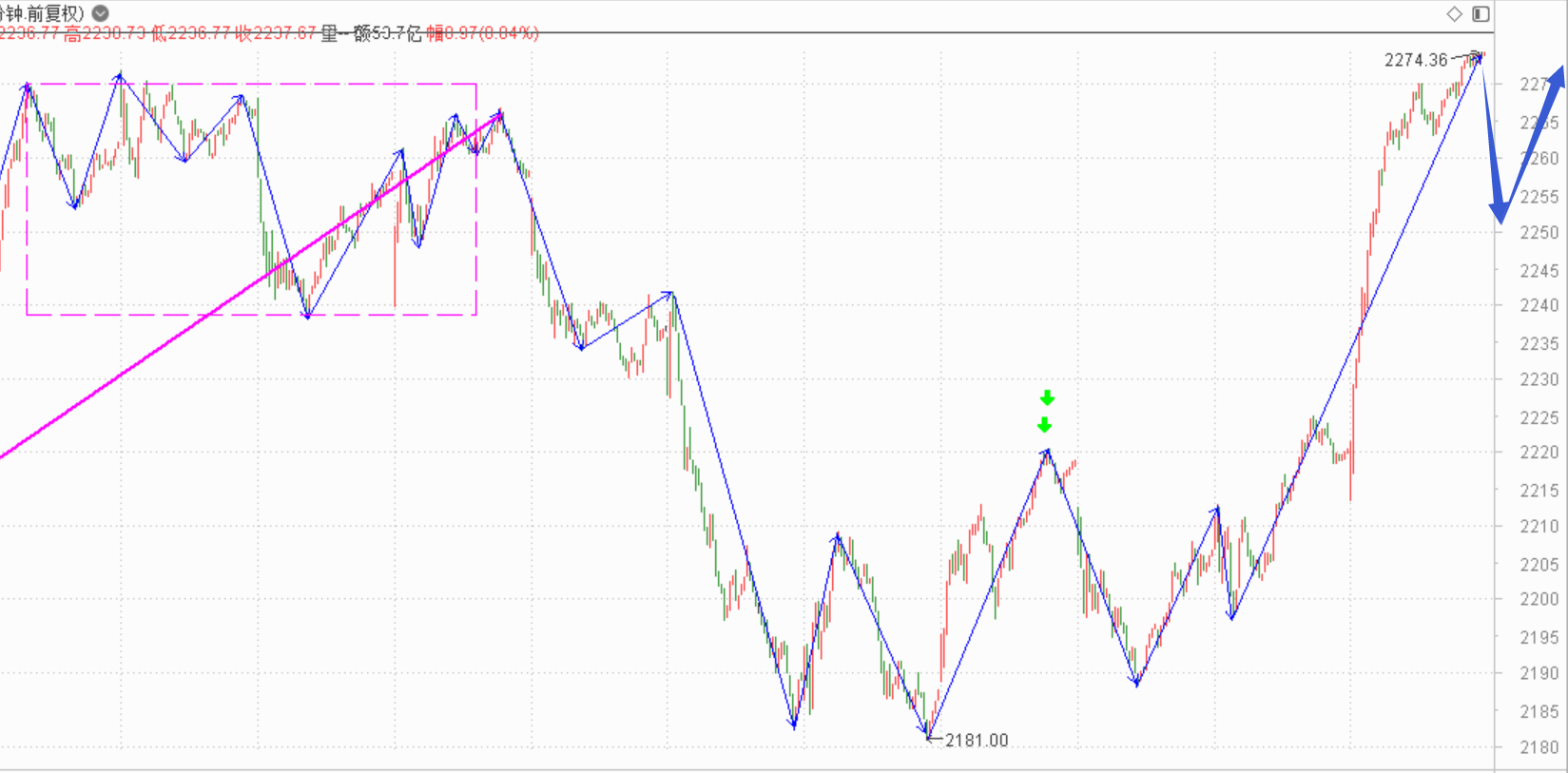Select the upper green down-arrow marker
Screen dimensions: 1568x773
(1047, 397)
